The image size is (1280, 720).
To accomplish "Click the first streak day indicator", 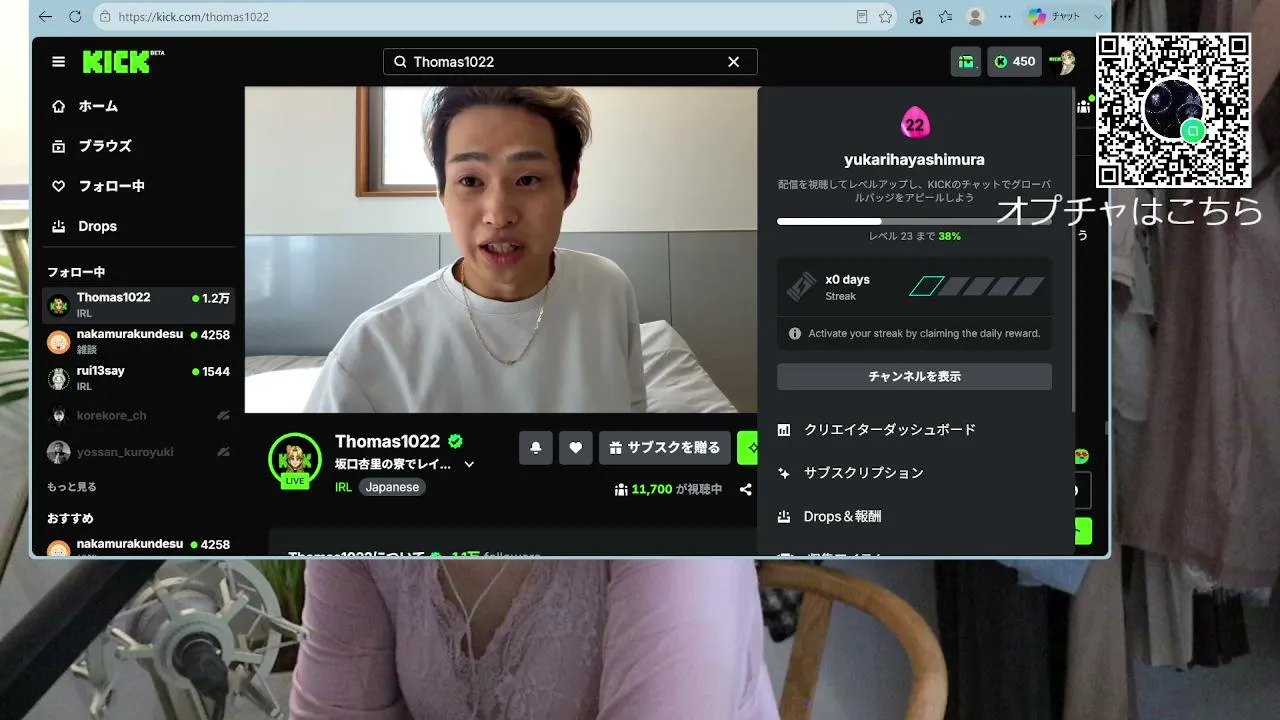I will tap(926, 287).
